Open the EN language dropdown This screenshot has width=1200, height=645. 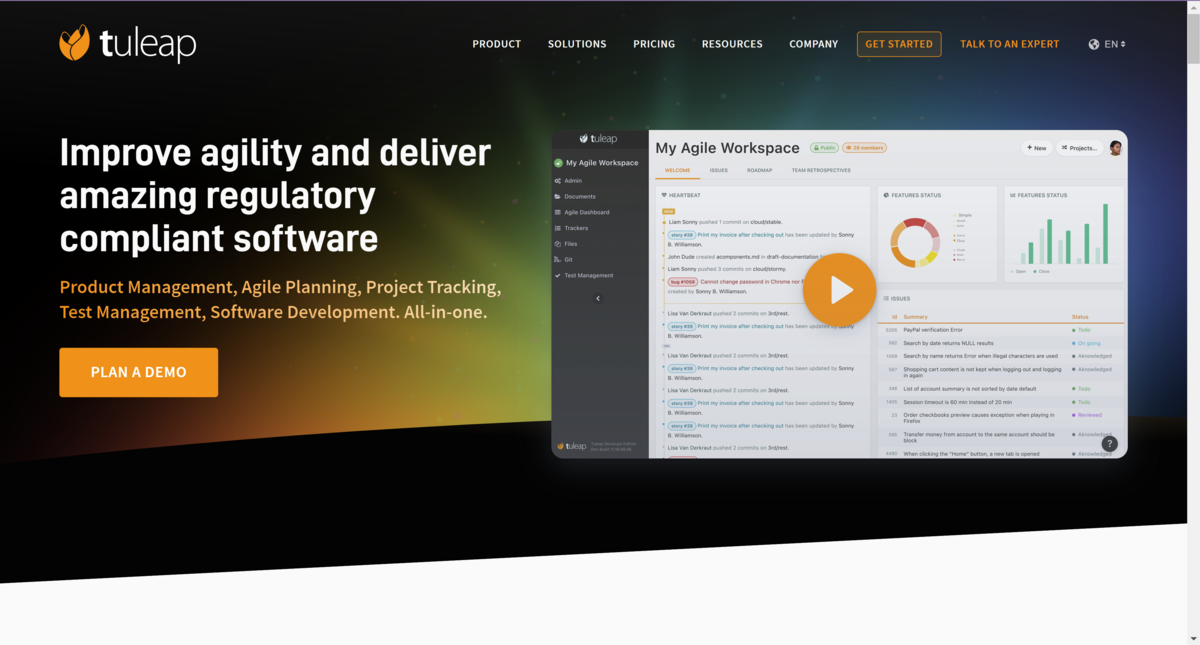point(1114,44)
